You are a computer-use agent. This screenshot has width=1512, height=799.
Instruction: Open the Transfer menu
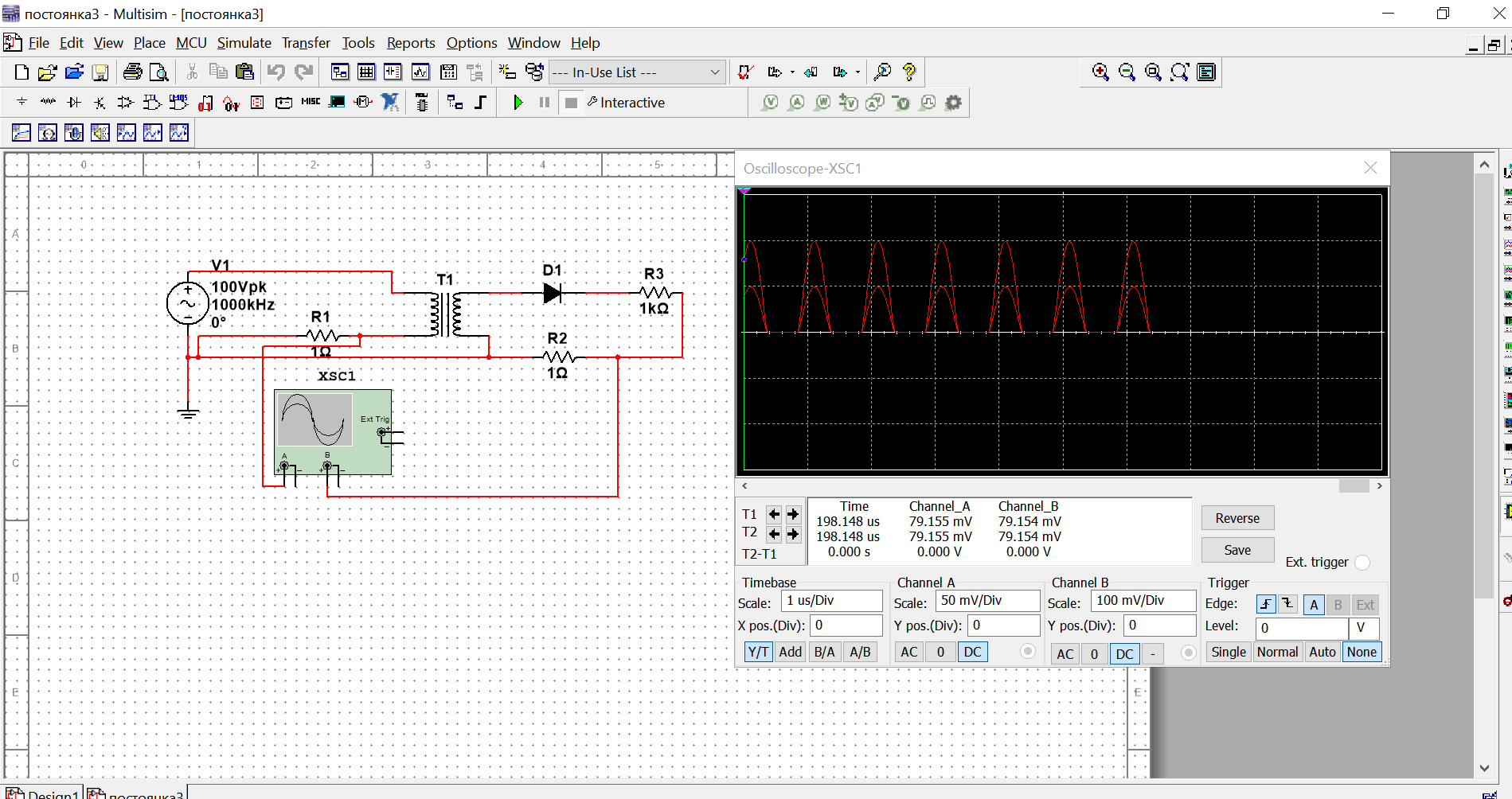pos(306,43)
